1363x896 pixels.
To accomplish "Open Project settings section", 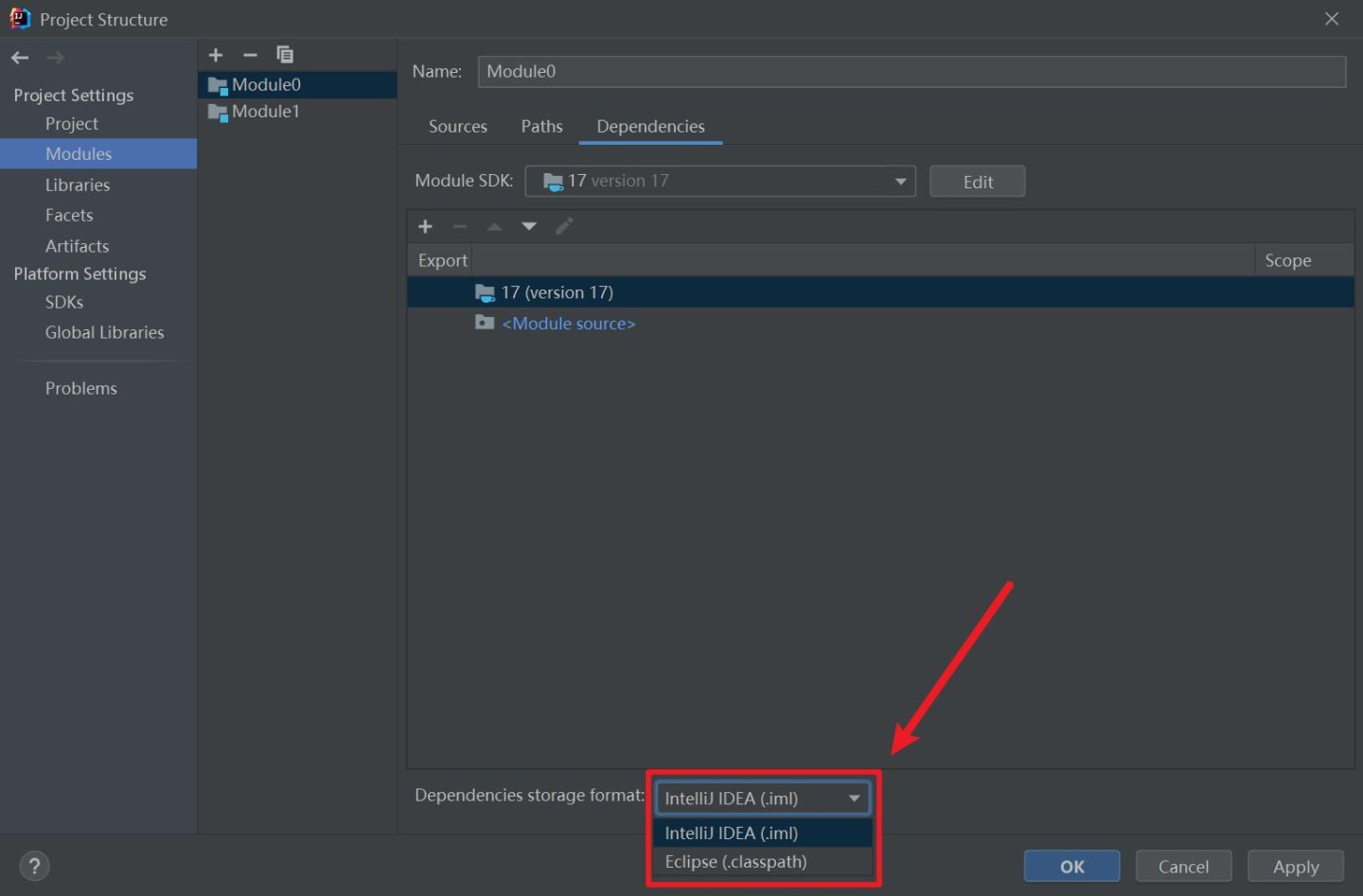I will click(72, 124).
